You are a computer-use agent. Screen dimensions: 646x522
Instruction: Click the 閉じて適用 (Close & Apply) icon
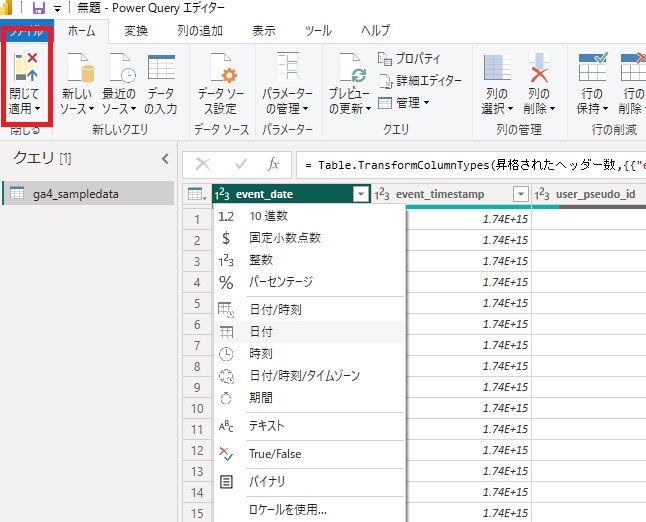point(26,67)
